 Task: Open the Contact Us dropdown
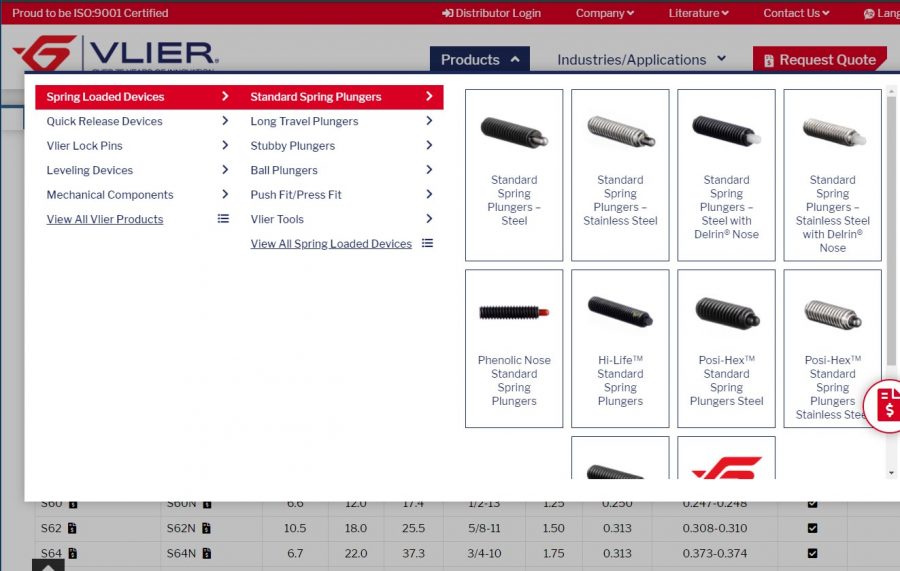click(x=796, y=13)
